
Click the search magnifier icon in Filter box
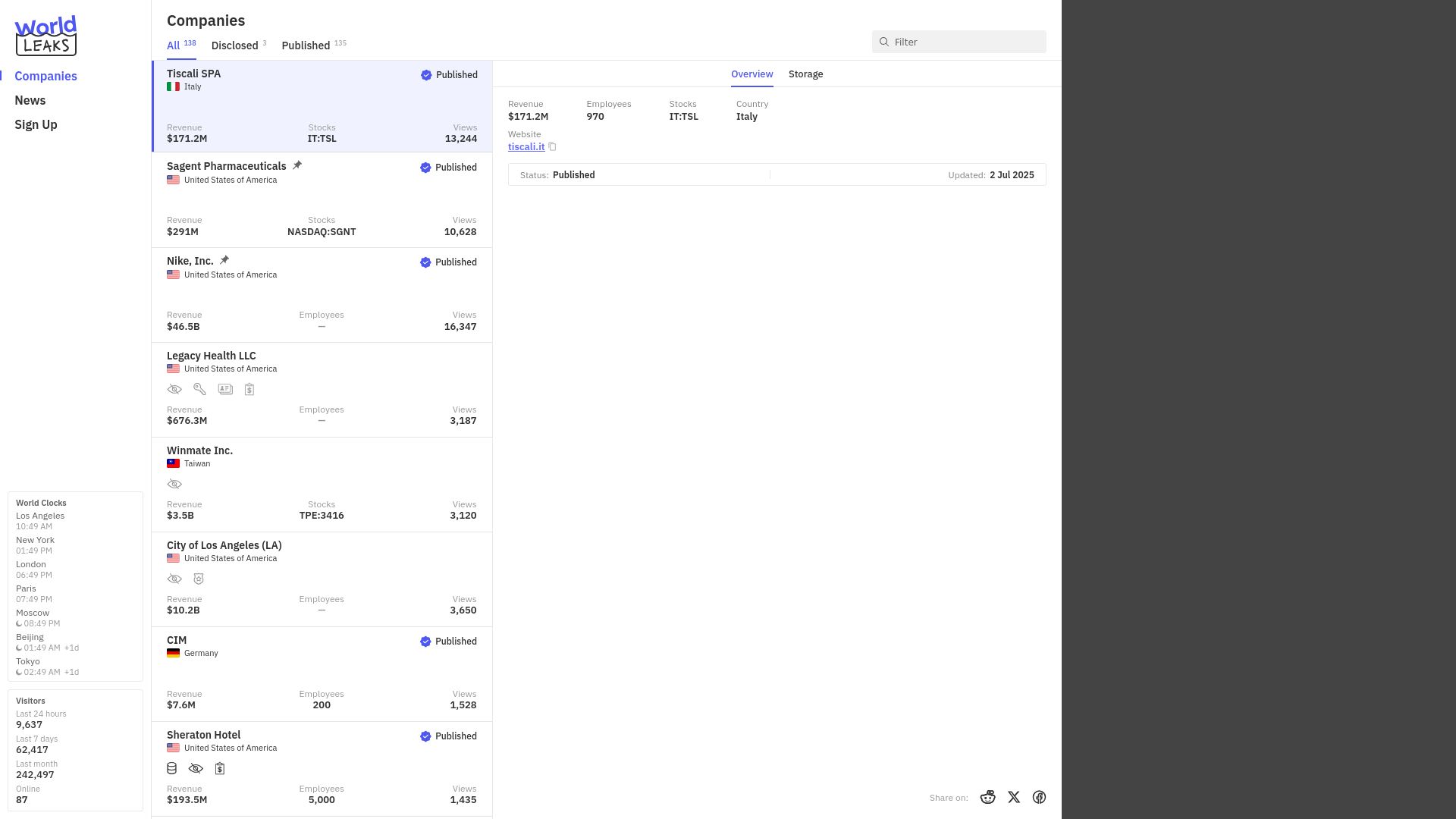tap(884, 42)
